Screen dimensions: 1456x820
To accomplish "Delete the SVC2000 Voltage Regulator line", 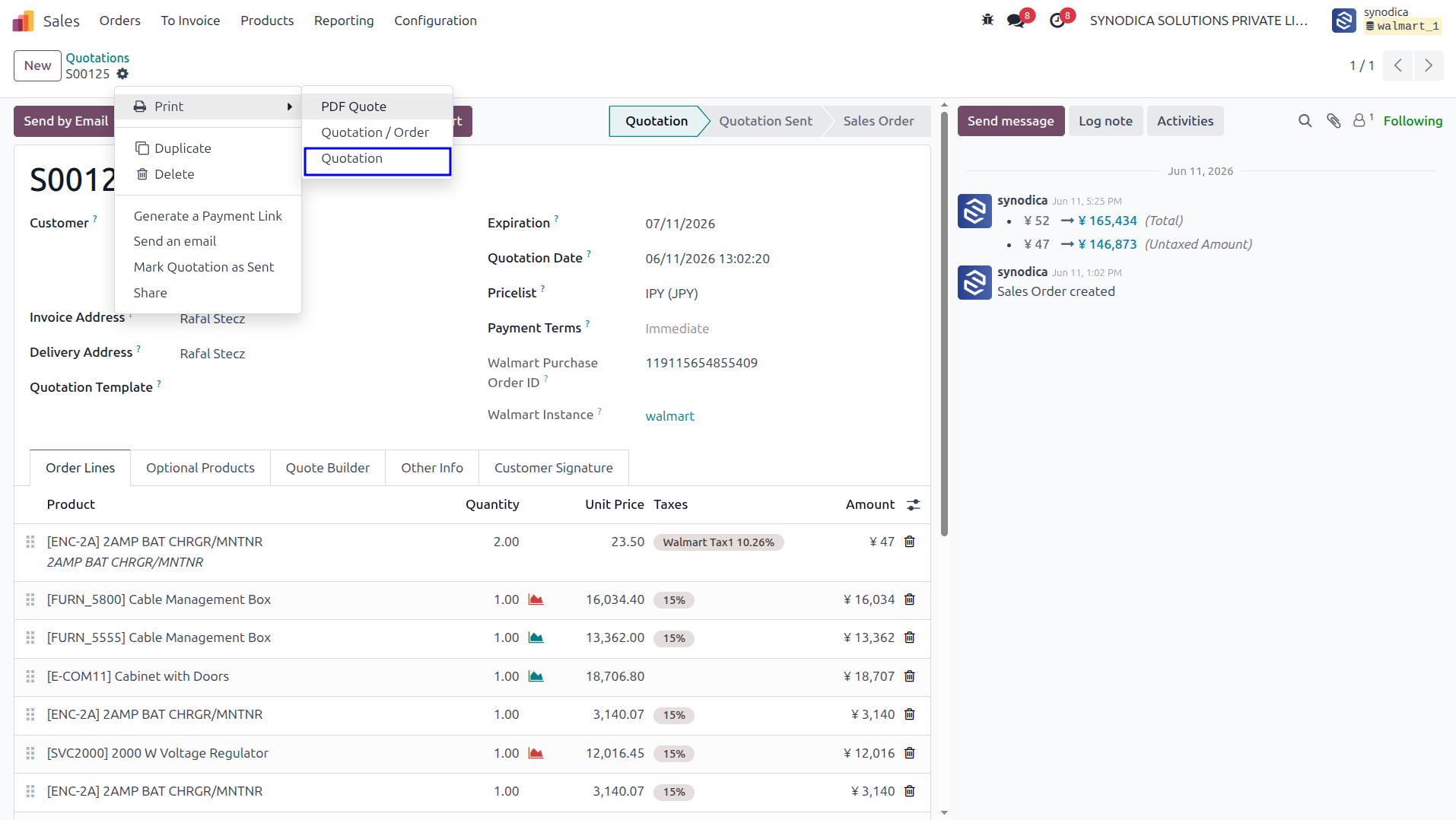I will [910, 753].
